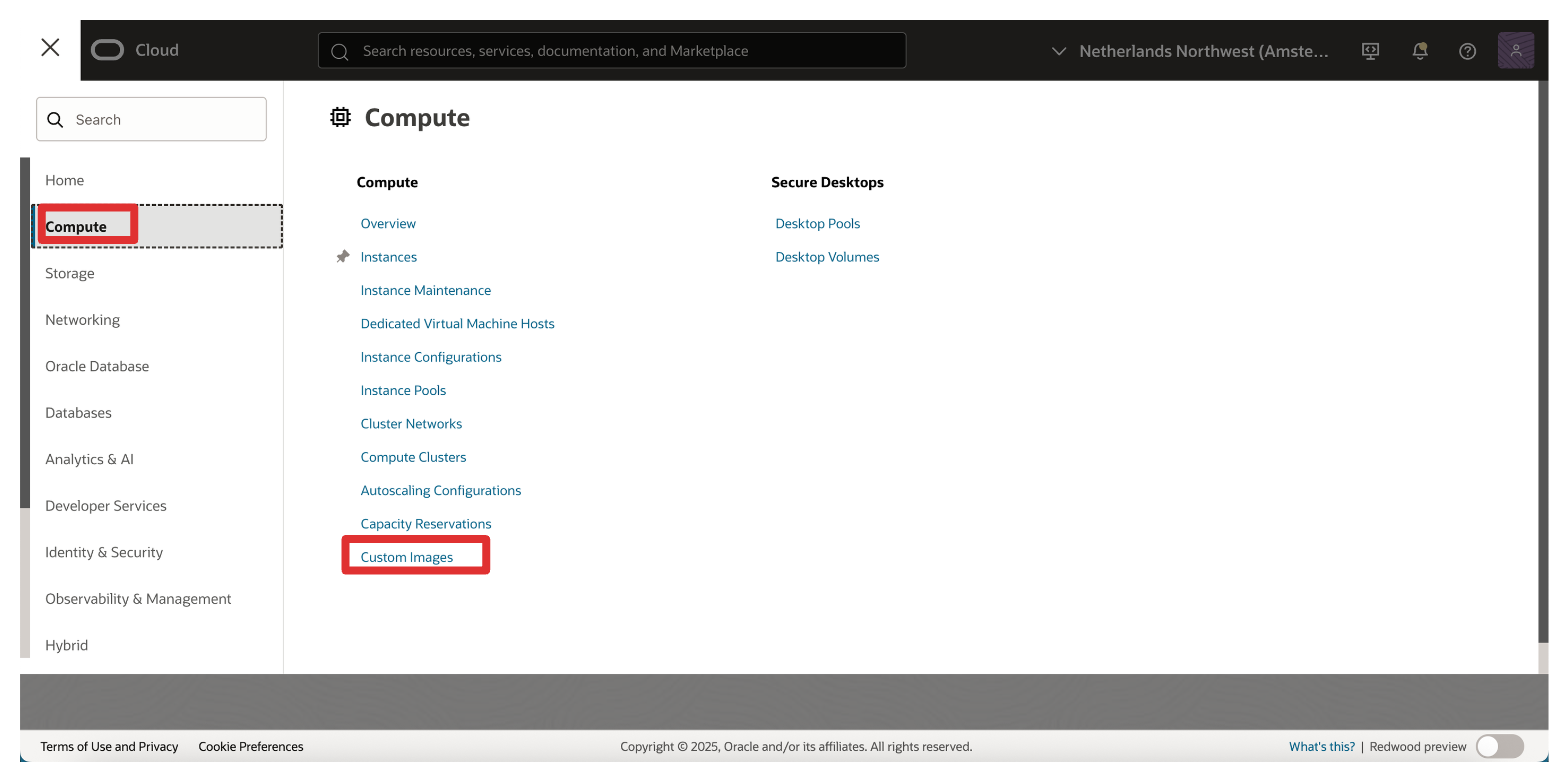Open the help question mark icon
This screenshot has width=1568, height=782.
click(1467, 51)
